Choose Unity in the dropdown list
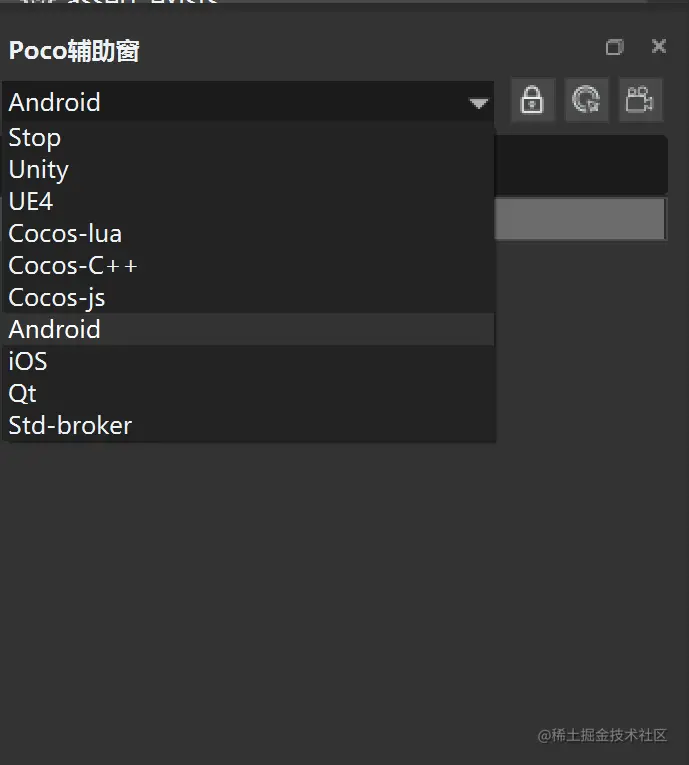Viewport: 689px width, 765px height. click(x=39, y=170)
